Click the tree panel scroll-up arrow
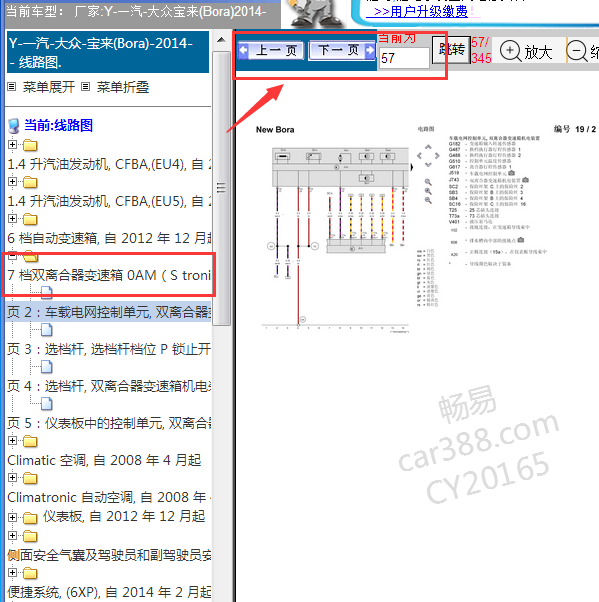The width and height of the screenshot is (599, 602). pos(221,40)
